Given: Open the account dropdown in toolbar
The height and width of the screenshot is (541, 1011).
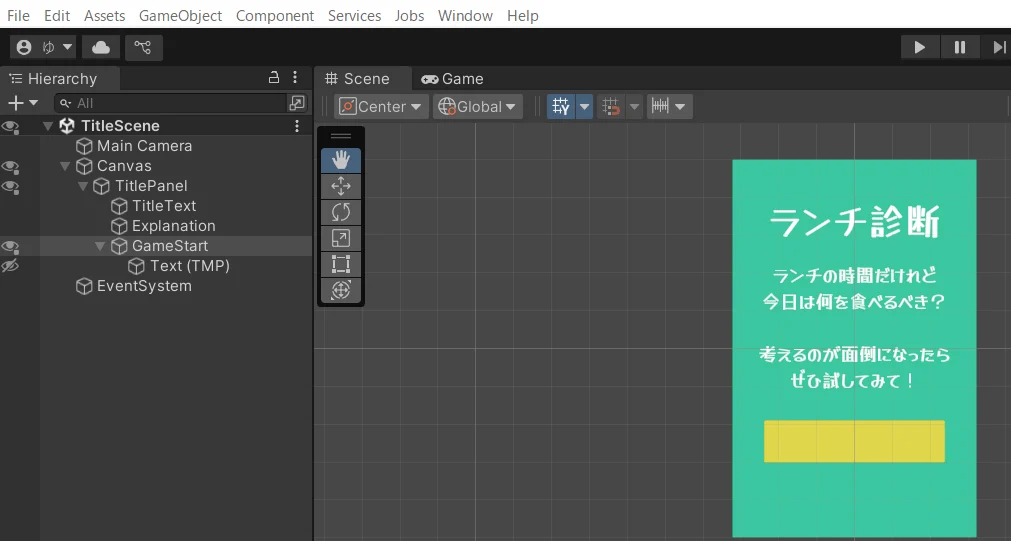Looking at the screenshot, I should pyautogui.click(x=43, y=47).
